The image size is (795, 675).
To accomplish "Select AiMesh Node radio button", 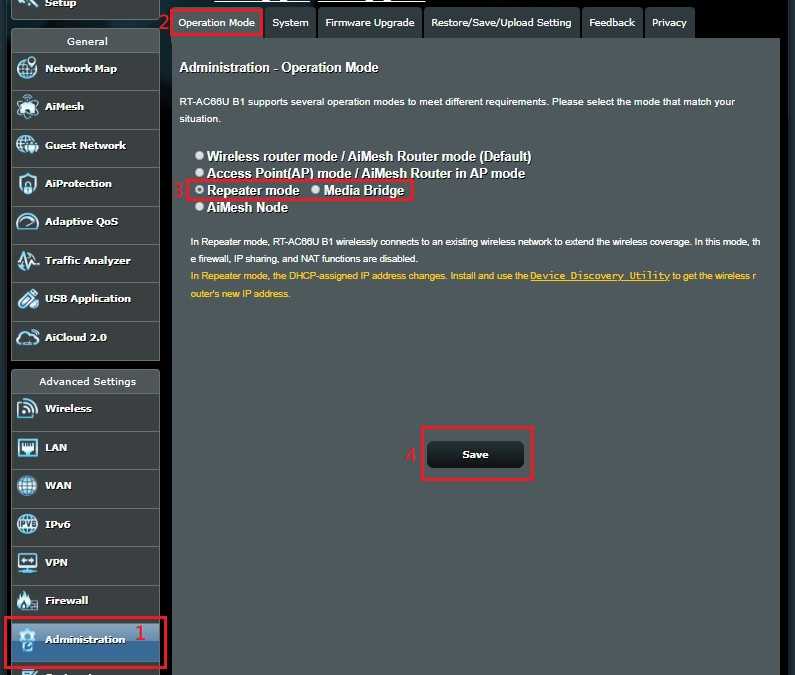I will coord(199,207).
